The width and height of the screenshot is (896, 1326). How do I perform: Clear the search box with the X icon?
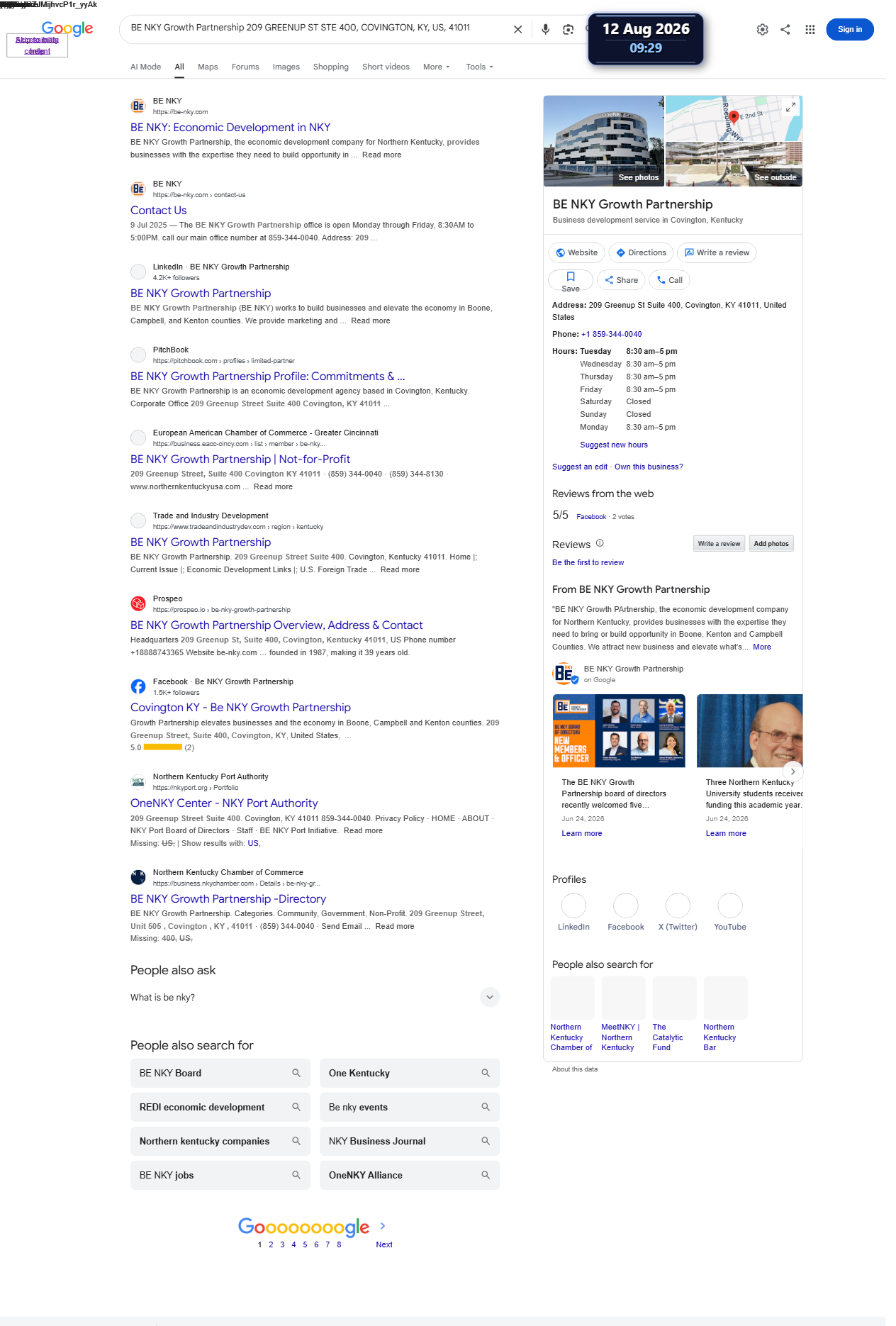[x=517, y=29]
